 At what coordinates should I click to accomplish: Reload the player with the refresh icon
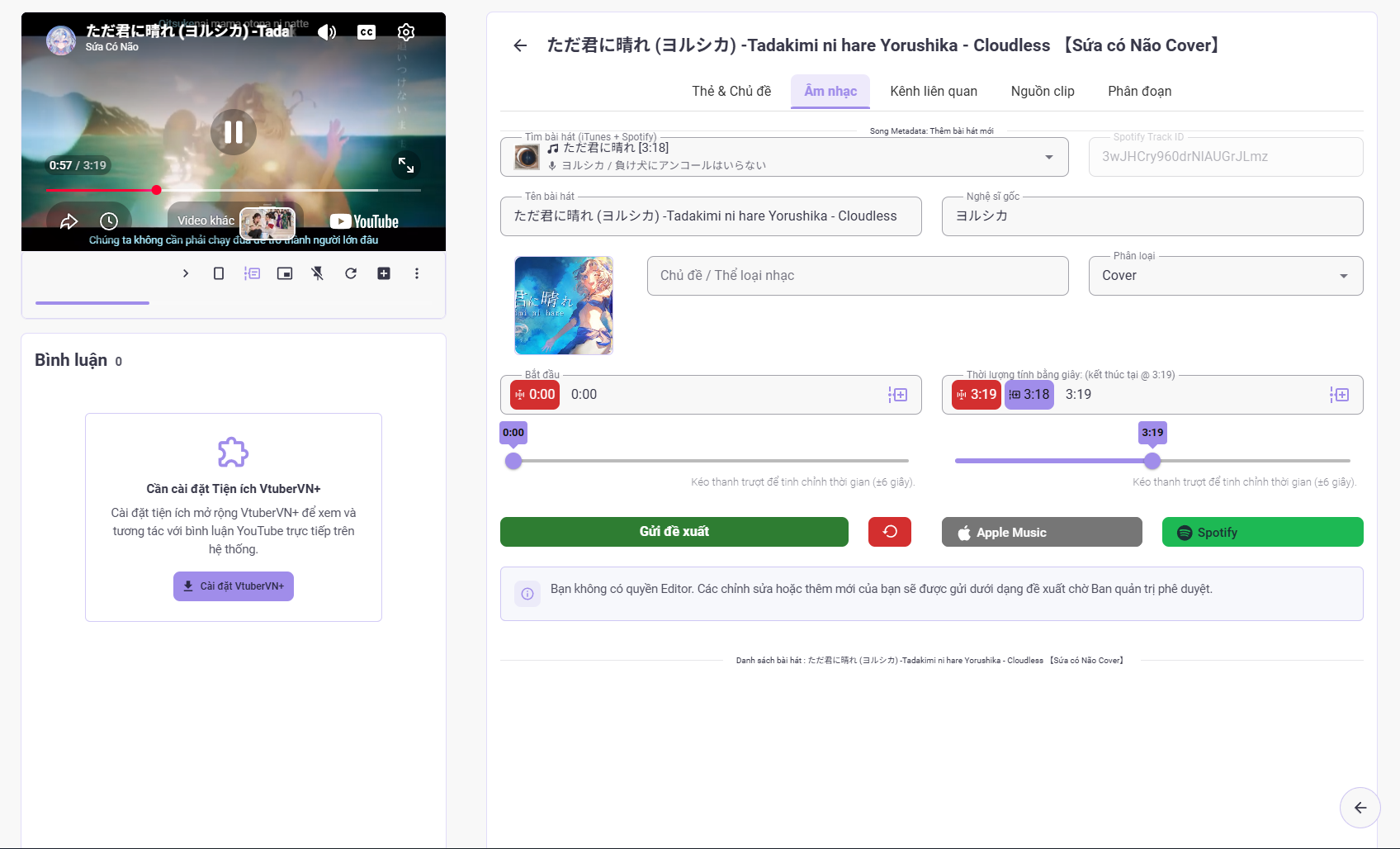click(x=351, y=273)
